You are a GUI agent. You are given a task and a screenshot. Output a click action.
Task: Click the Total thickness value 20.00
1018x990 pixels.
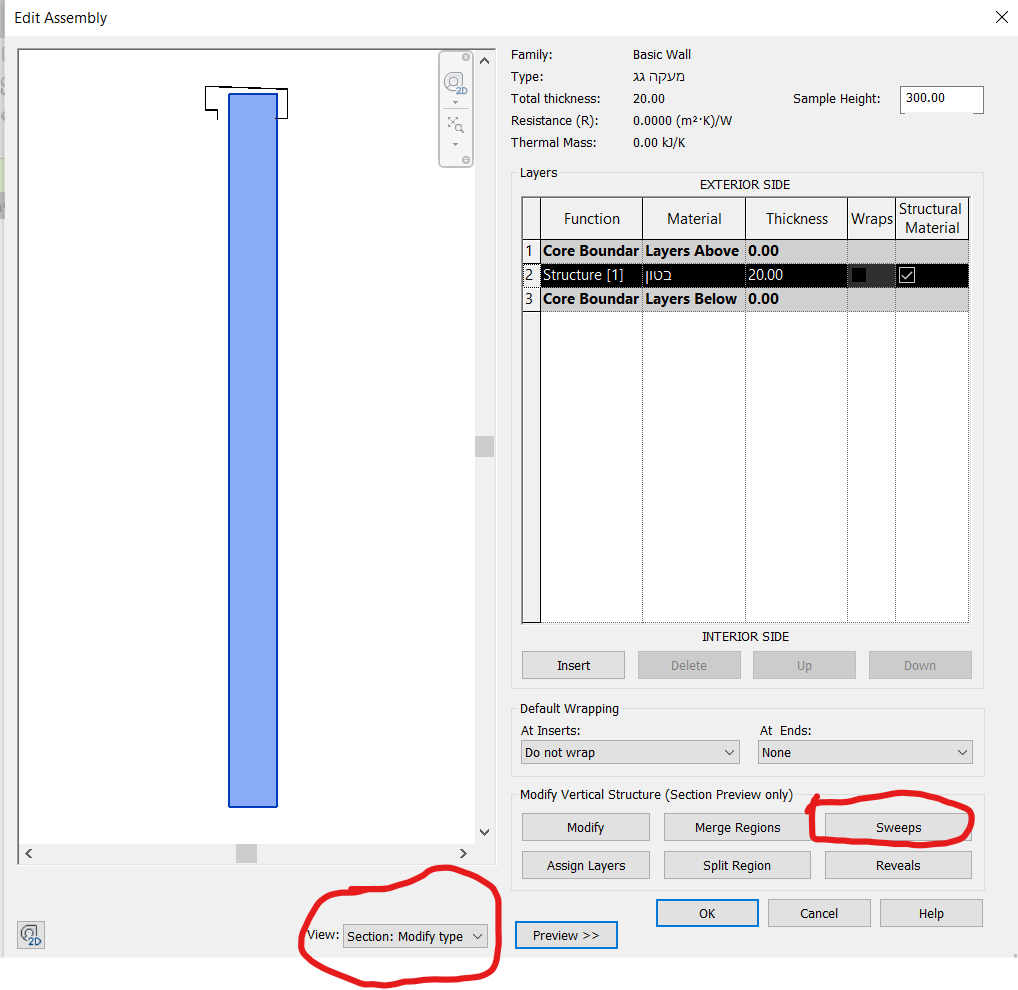click(649, 99)
